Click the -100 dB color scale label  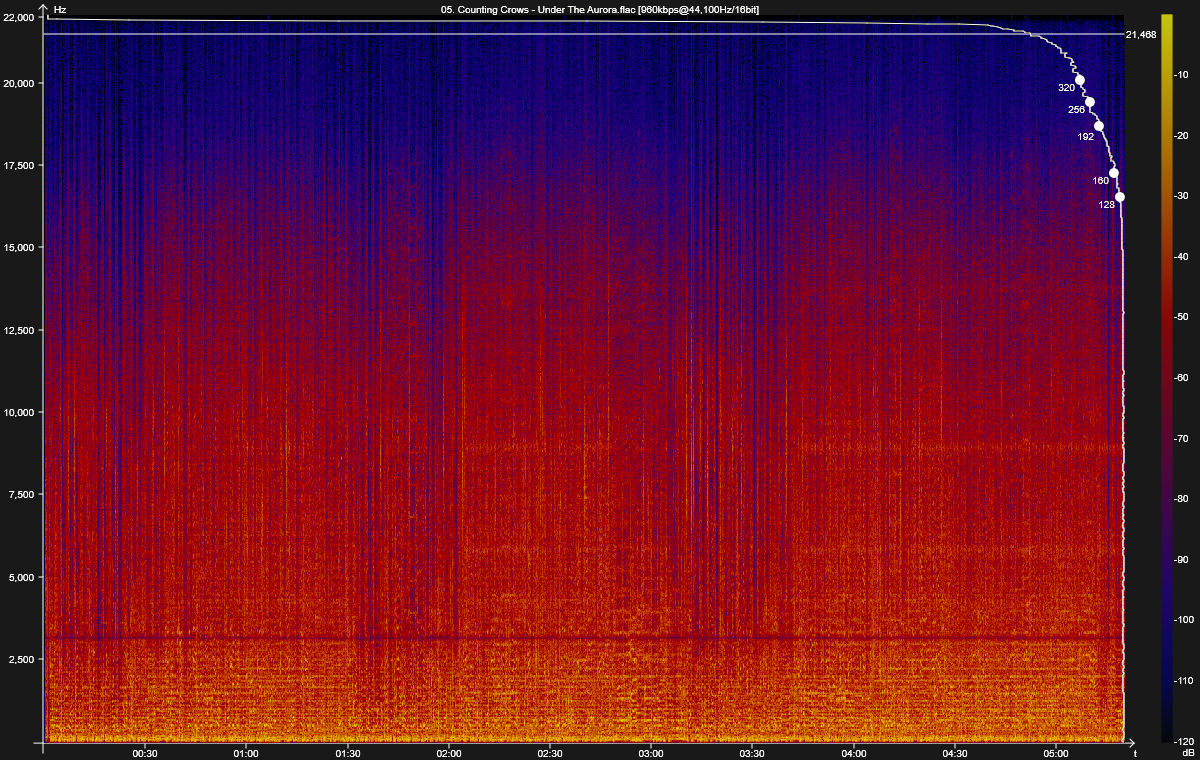click(1186, 620)
